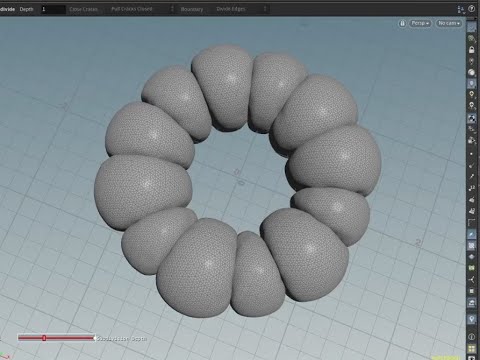Toggle the highlighted checkered material display icon
480x360 pixels.
[x=471, y=118]
